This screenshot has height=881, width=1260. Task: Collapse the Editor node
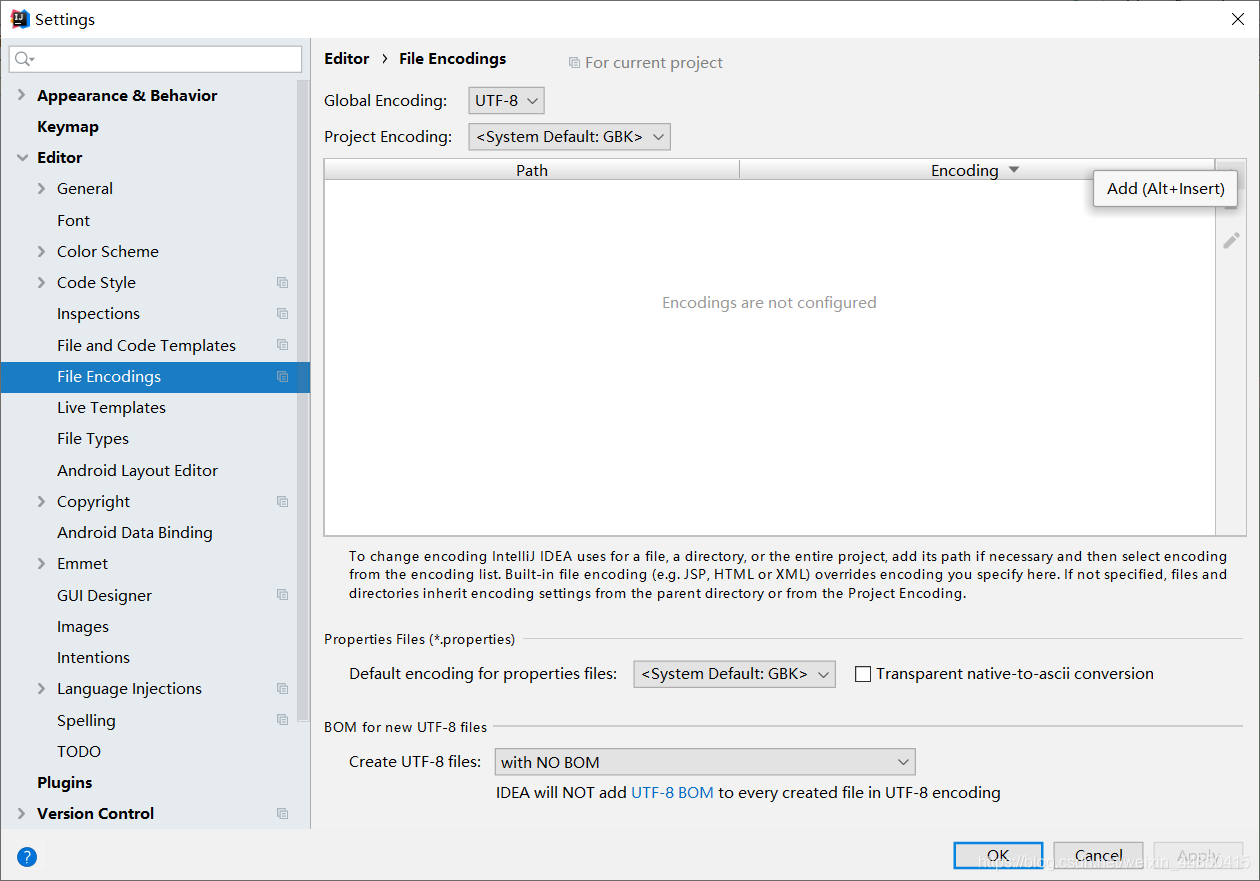[x=22, y=158]
